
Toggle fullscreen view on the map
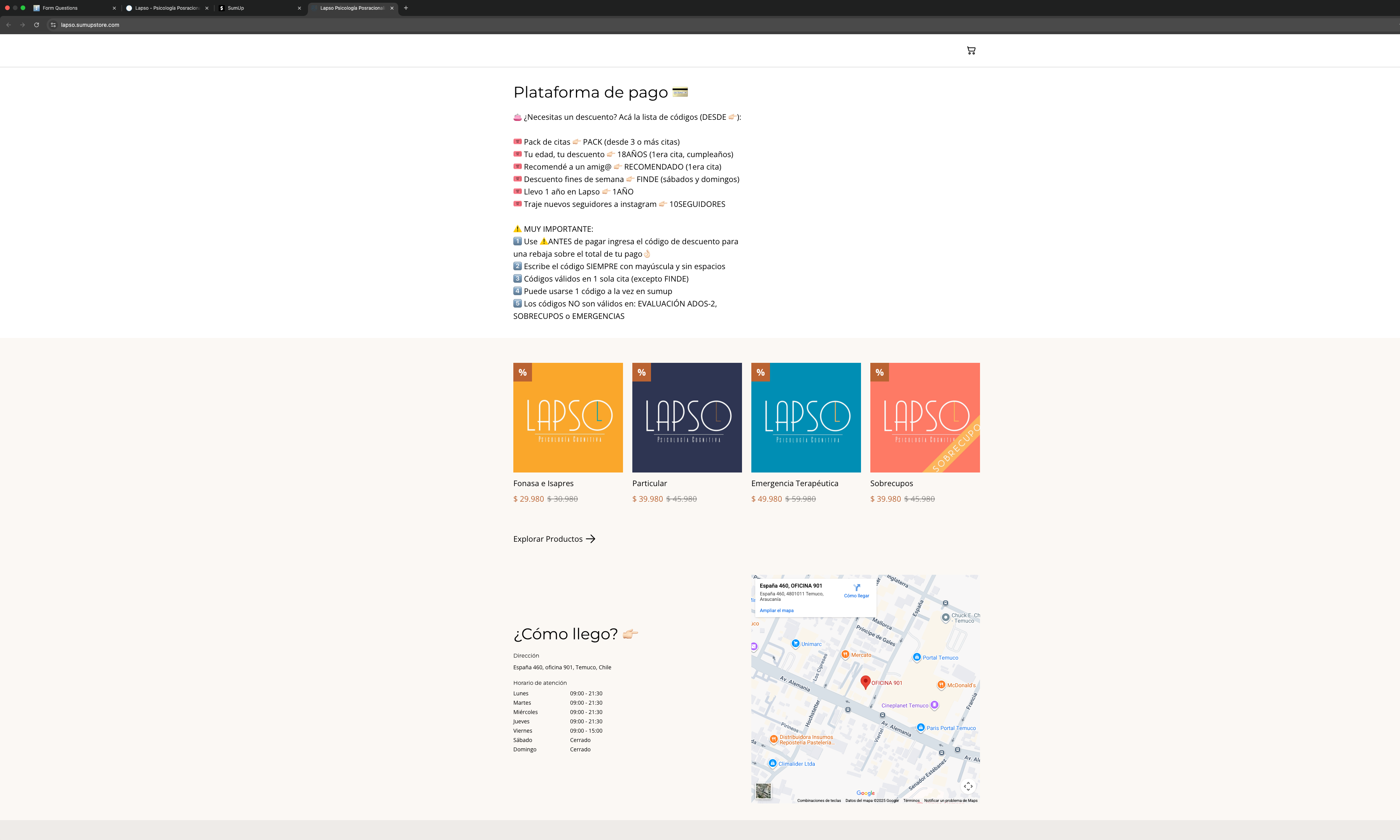(968, 786)
